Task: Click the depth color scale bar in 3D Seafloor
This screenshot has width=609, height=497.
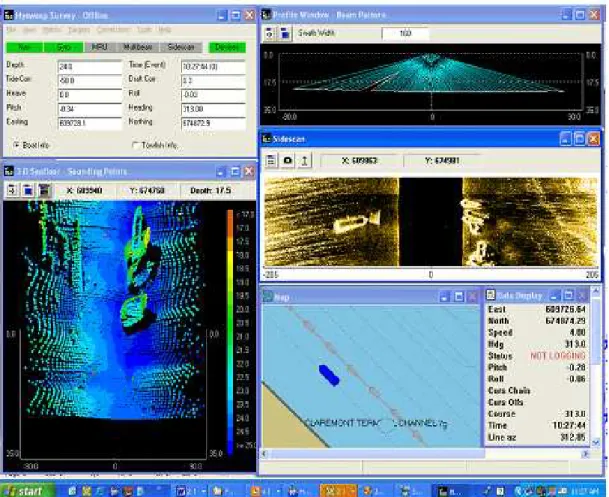Action: (x=230, y=331)
